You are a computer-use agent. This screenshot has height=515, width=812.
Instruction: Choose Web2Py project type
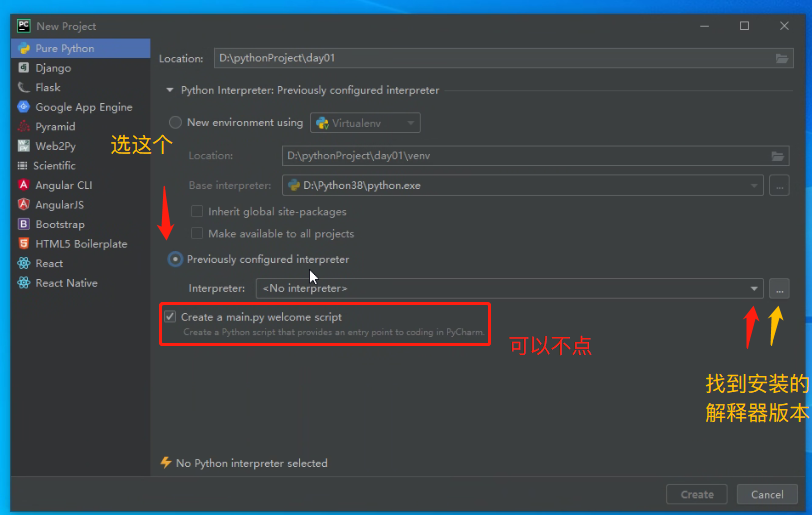click(80, 146)
